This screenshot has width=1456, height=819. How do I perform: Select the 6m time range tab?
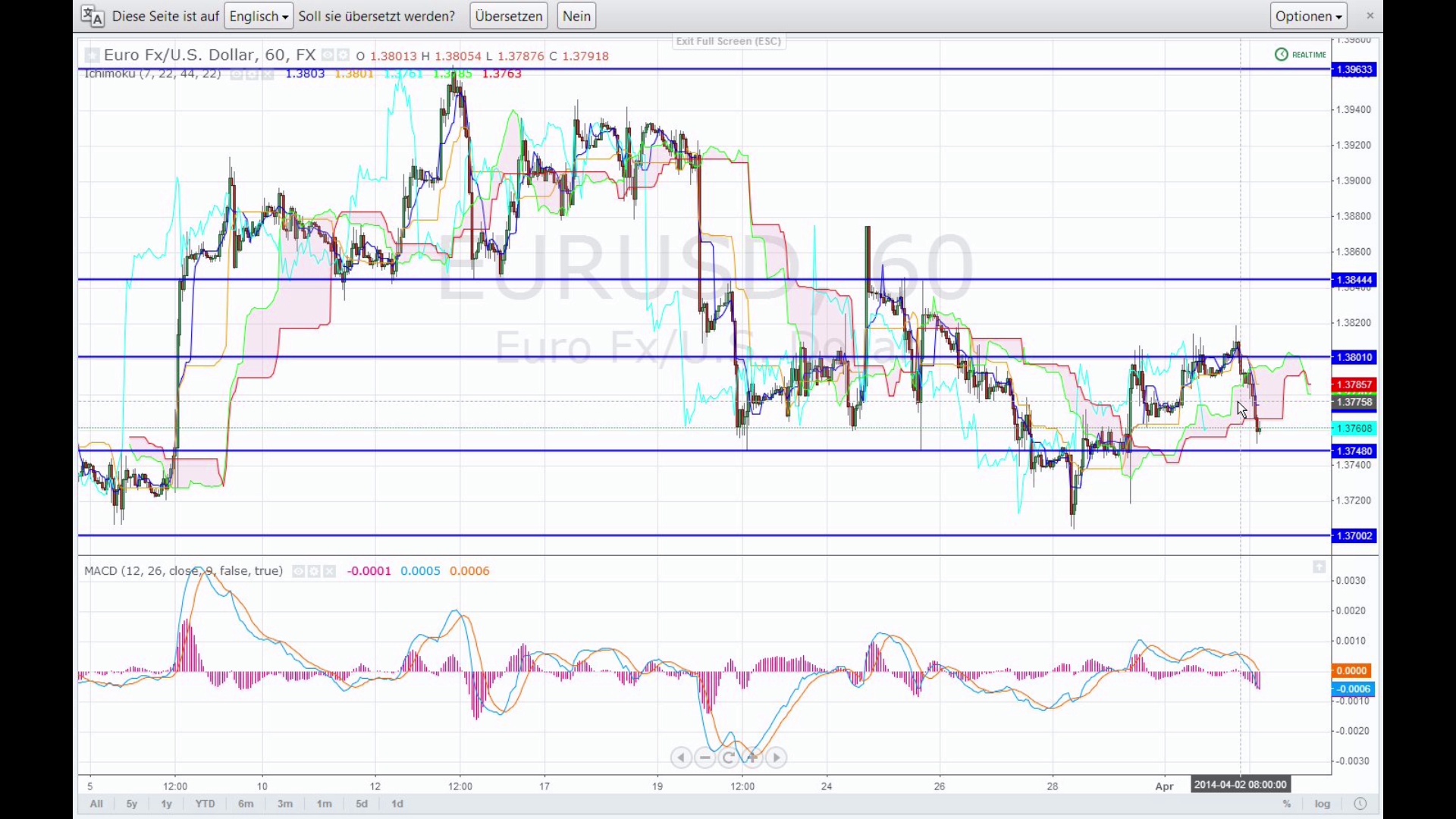click(246, 804)
